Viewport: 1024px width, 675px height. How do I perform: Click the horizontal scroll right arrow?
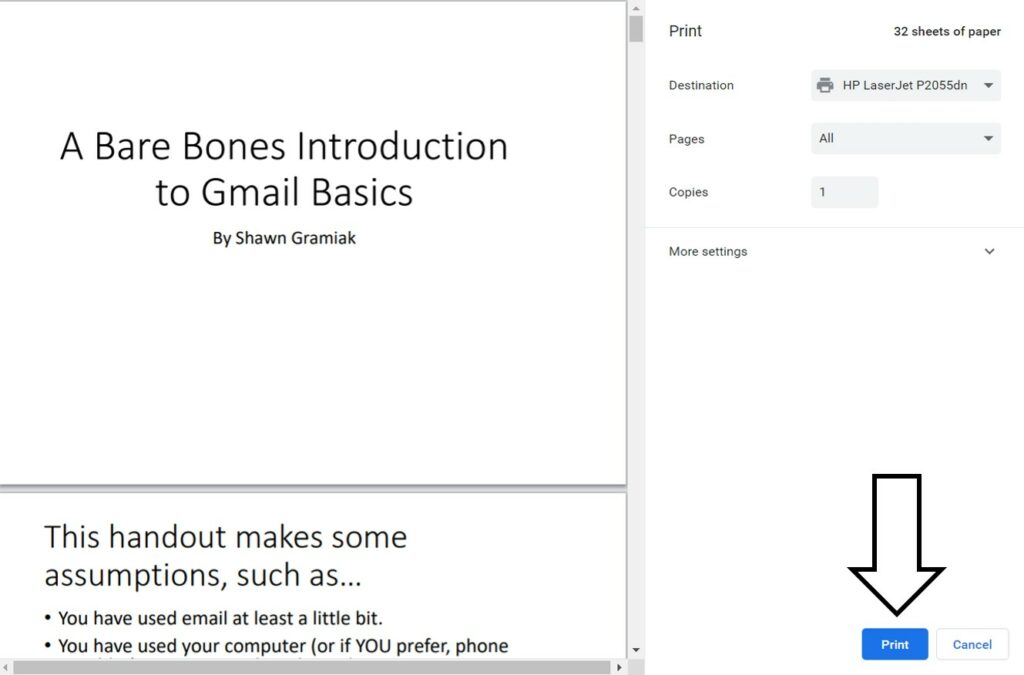pos(619,667)
